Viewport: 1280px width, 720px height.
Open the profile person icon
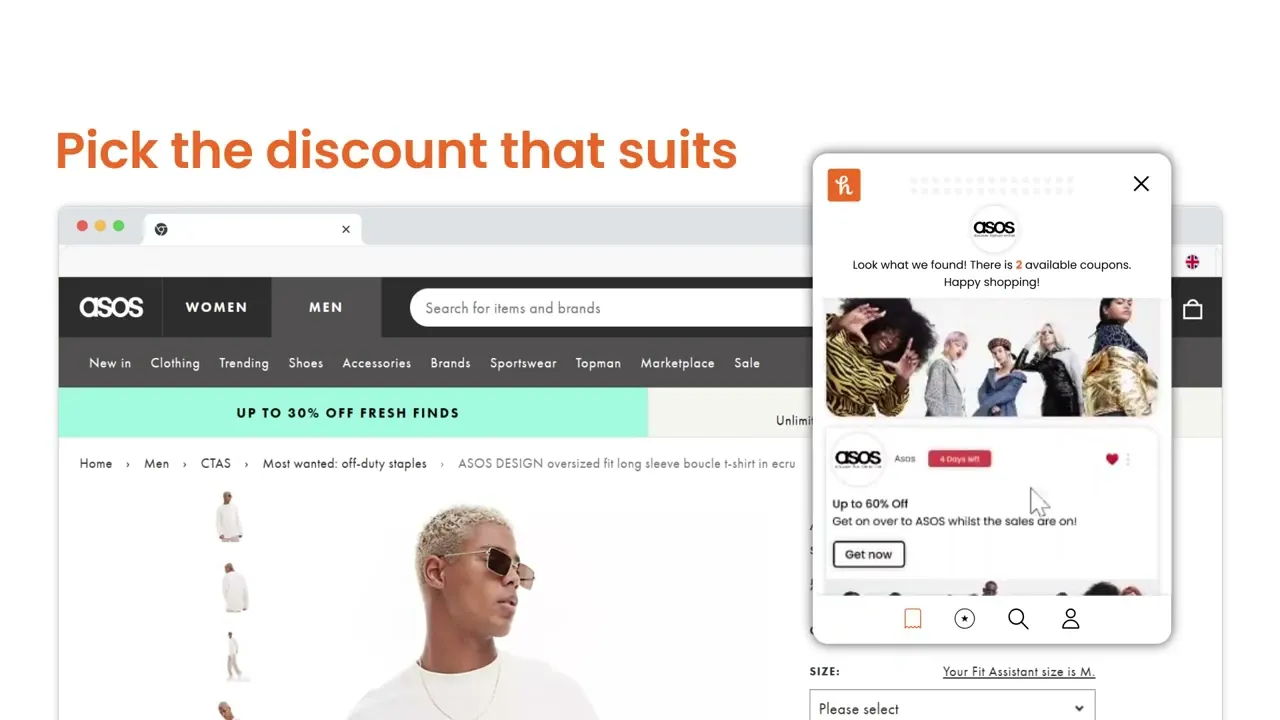pos(1071,619)
